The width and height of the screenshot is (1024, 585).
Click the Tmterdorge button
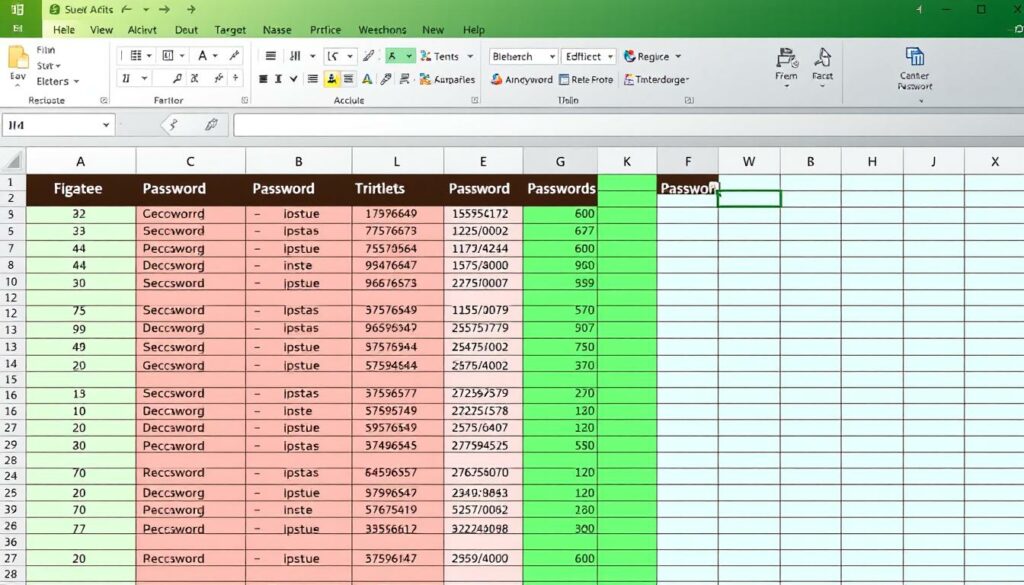[660, 80]
